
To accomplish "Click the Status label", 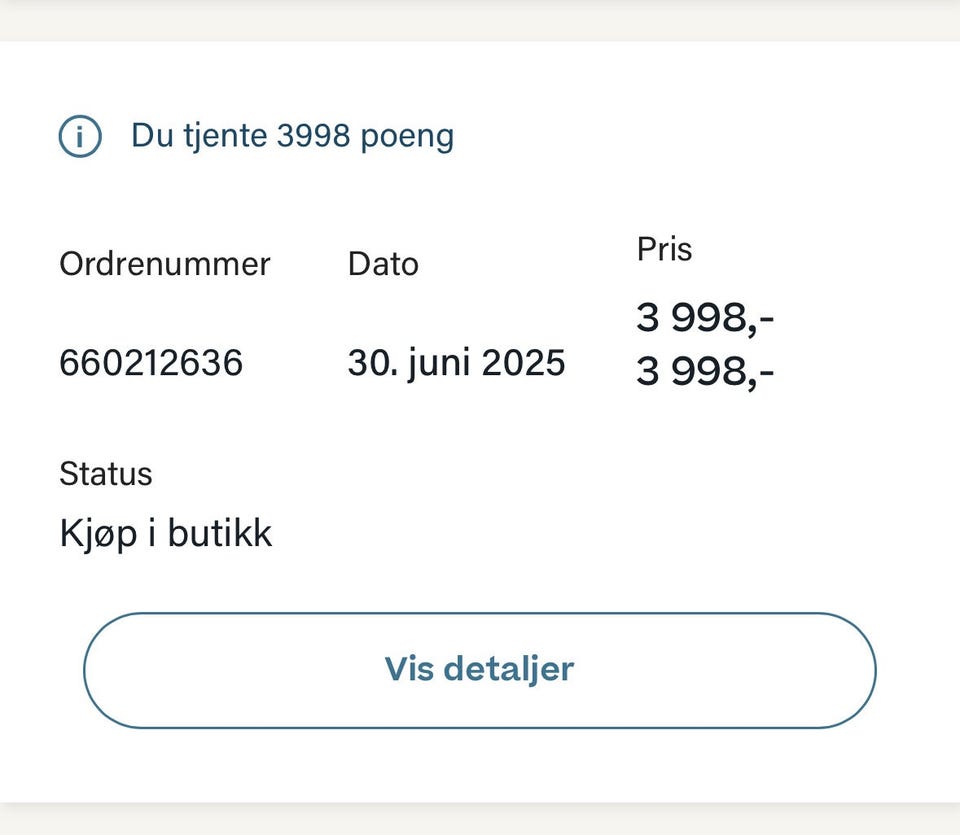I will pyautogui.click(x=106, y=473).
